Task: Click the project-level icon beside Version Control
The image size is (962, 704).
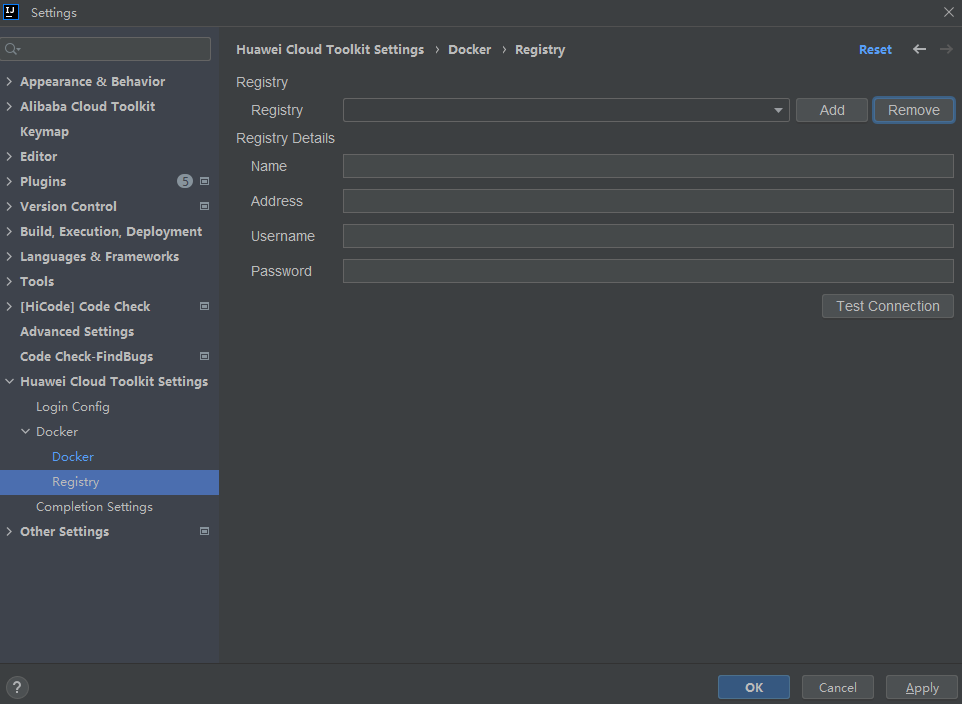Action: point(205,206)
